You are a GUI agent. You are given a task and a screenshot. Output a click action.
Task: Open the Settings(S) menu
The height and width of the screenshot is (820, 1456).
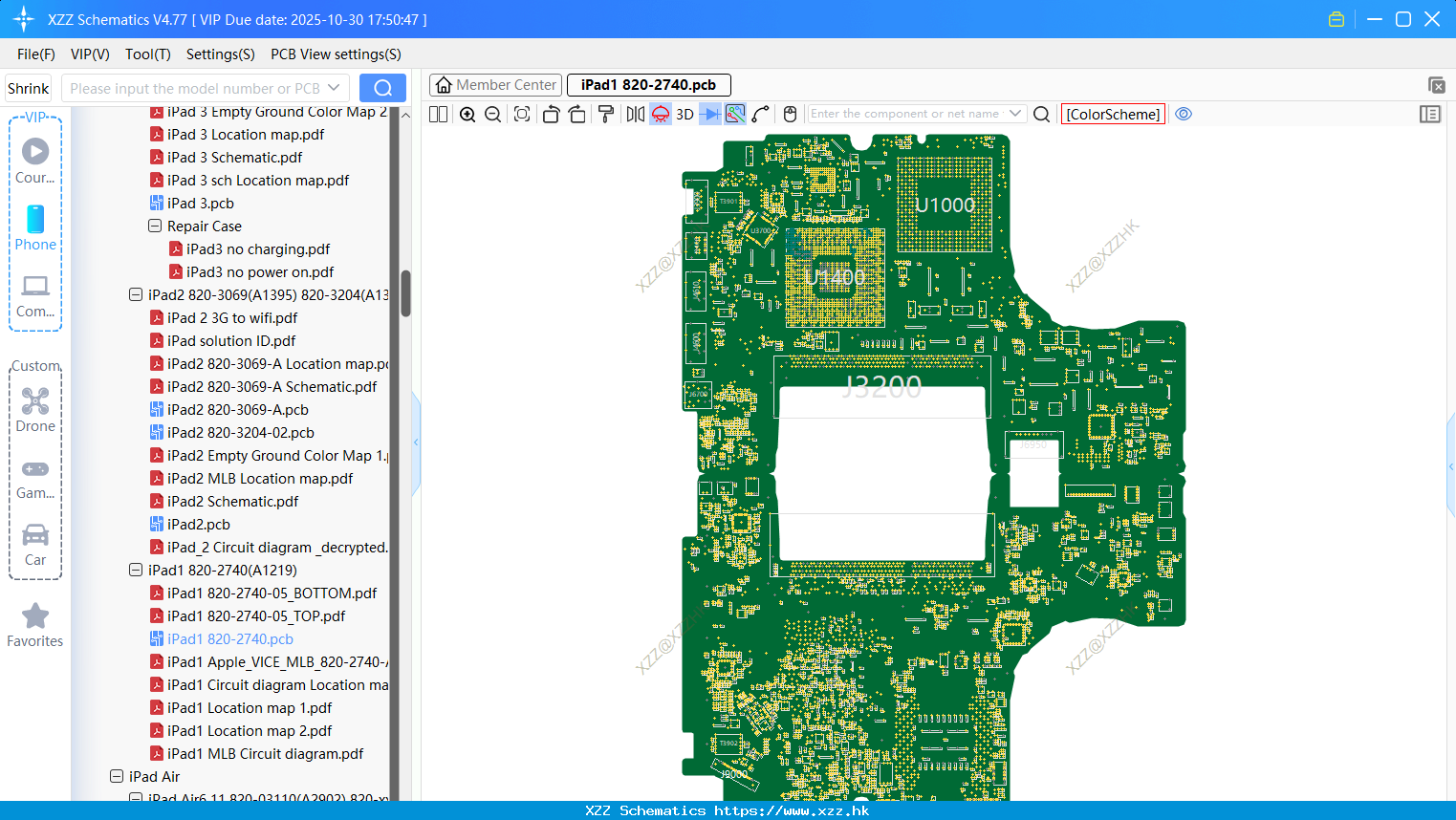click(x=221, y=54)
